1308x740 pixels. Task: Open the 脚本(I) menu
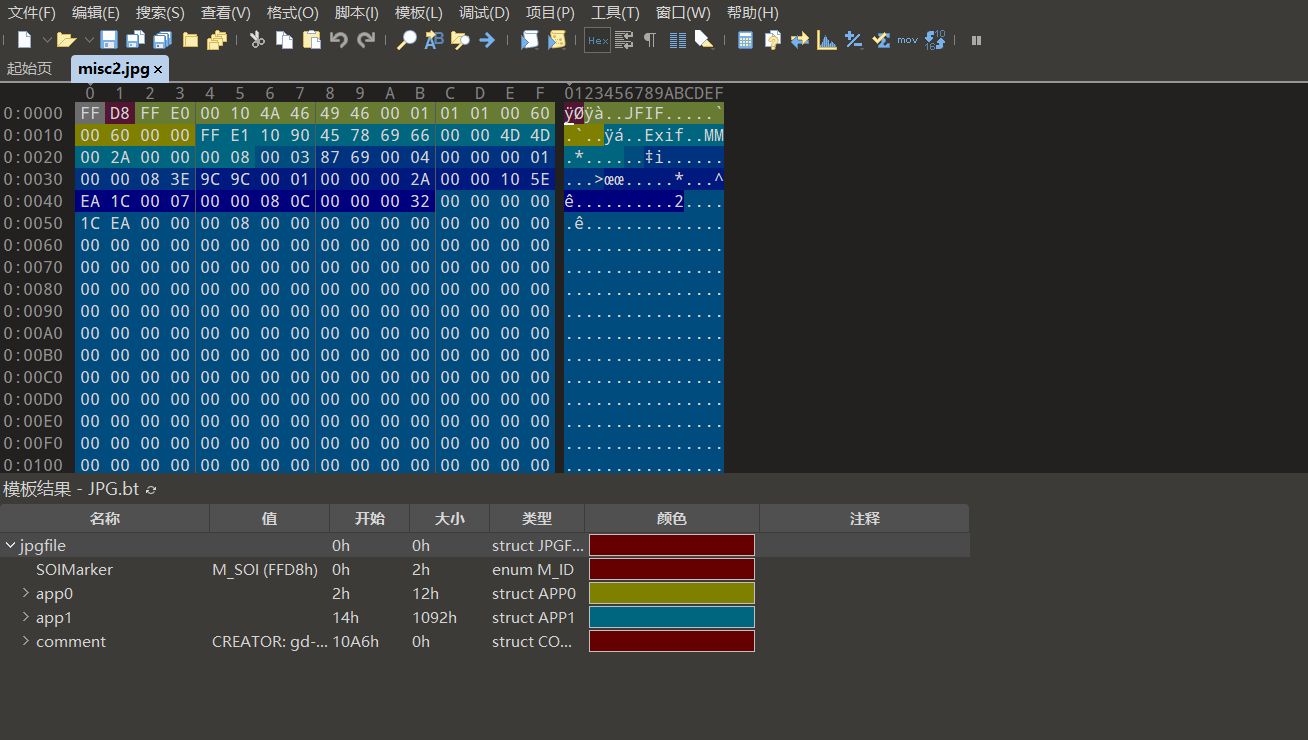pos(357,13)
